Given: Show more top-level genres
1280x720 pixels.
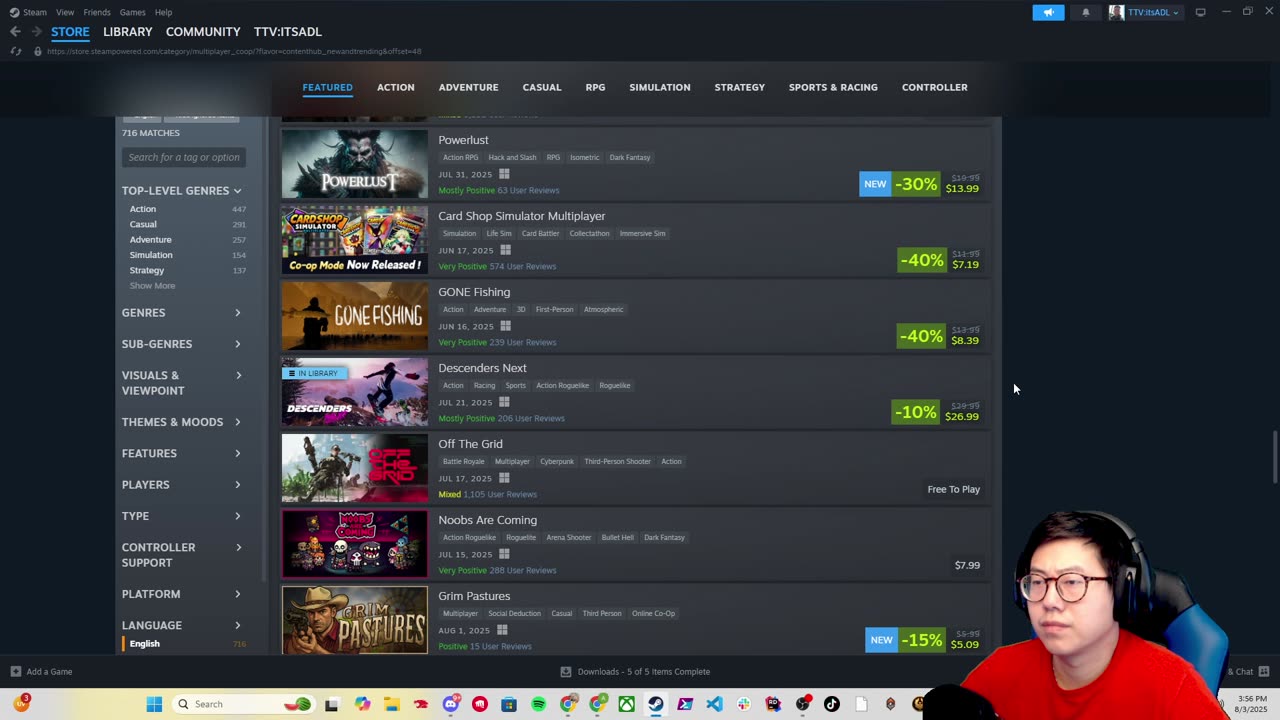Looking at the screenshot, I should (152, 286).
